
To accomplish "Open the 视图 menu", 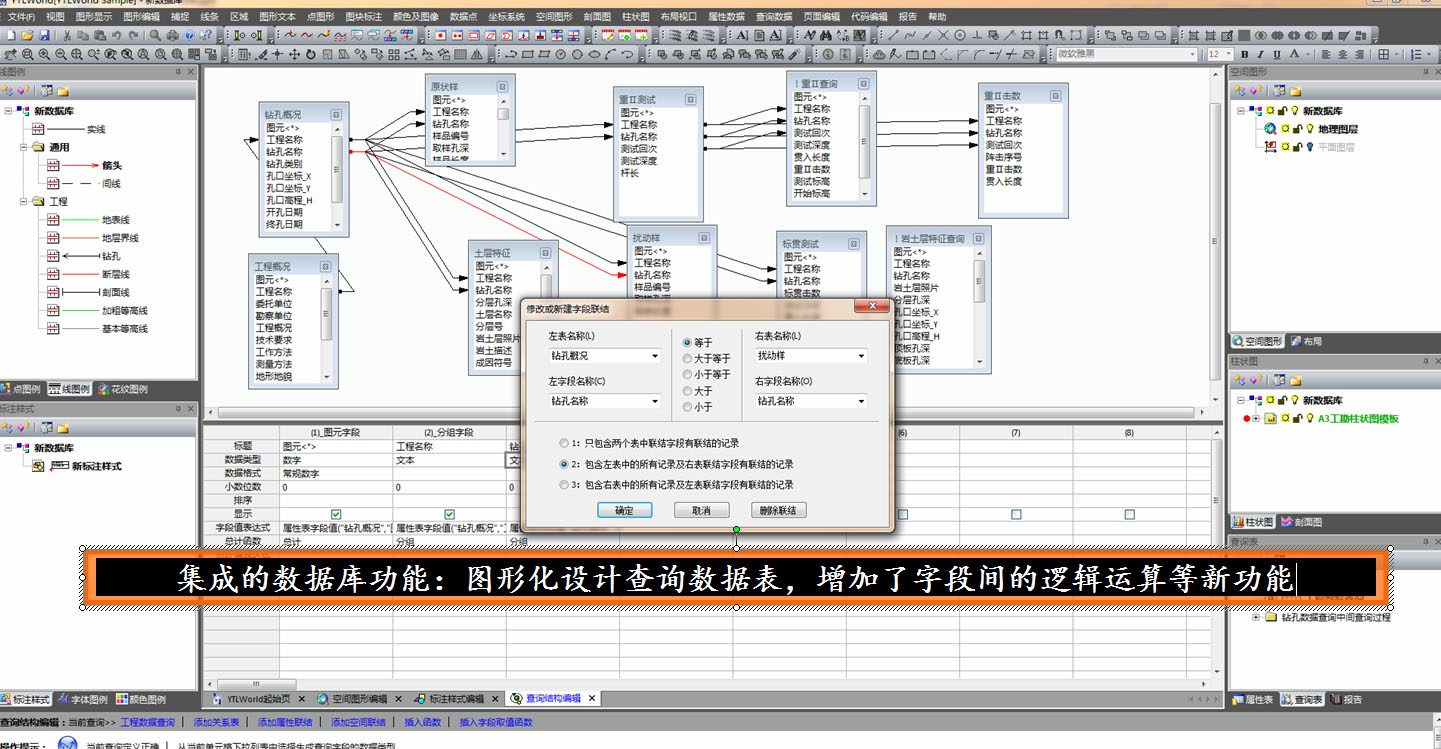I will coord(55,17).
